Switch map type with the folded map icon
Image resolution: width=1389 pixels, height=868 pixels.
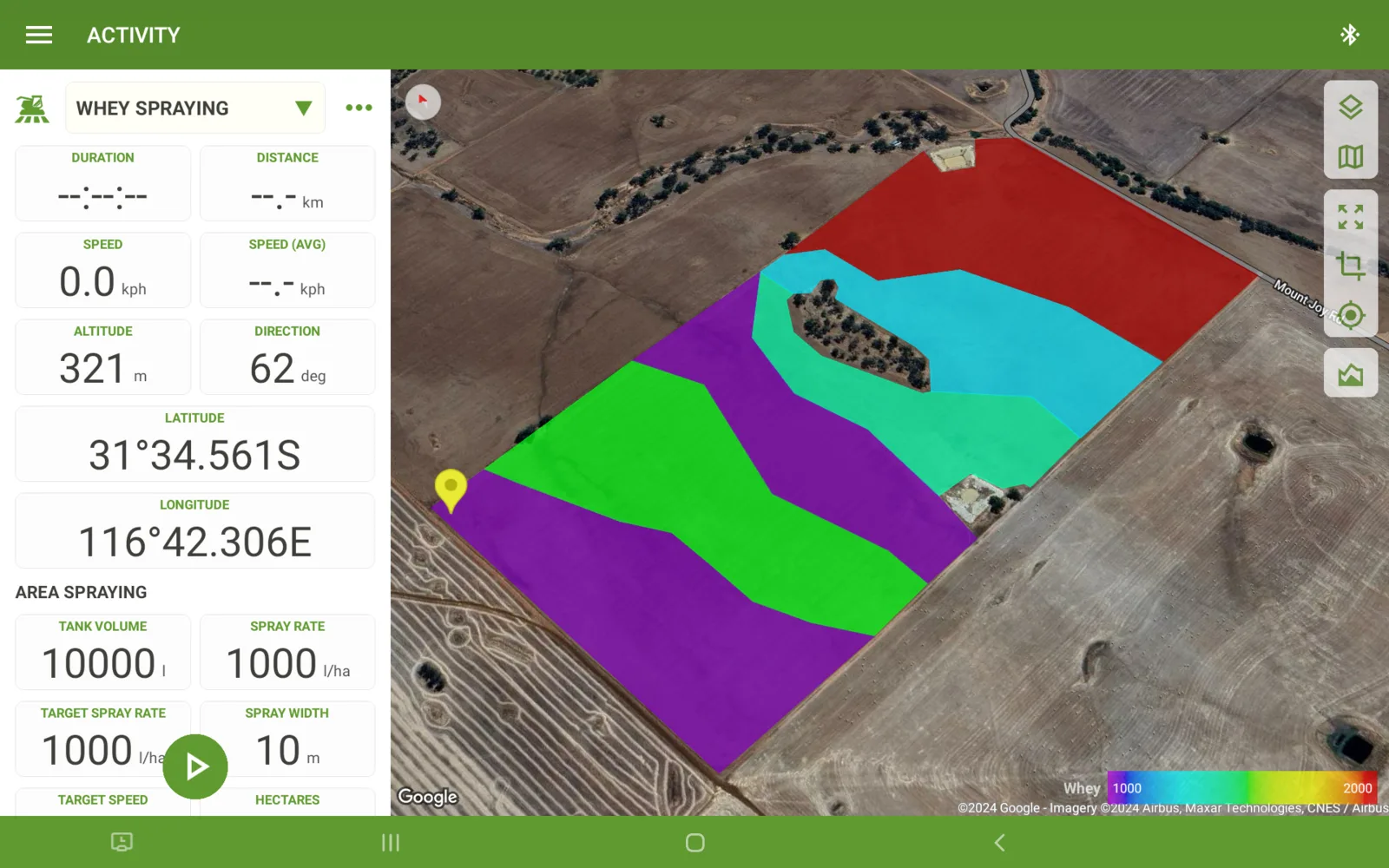coord(1350,157)
